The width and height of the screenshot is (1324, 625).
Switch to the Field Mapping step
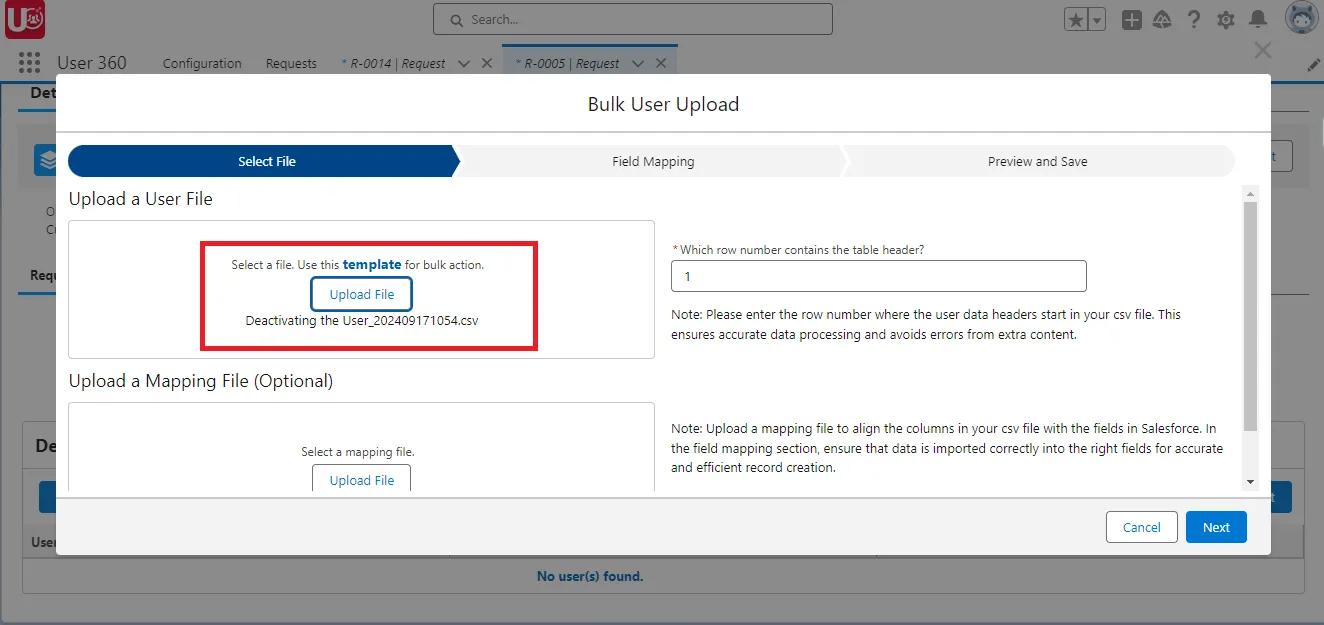(x=652, y=161)
